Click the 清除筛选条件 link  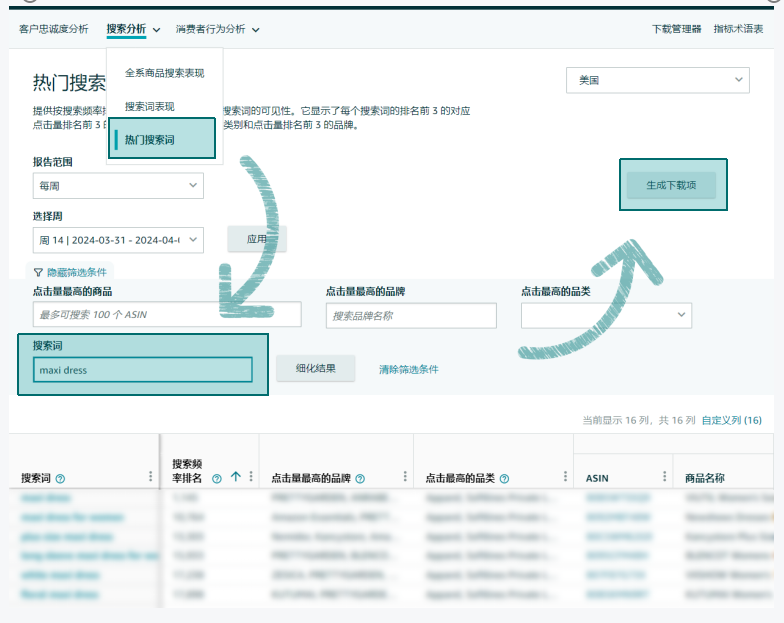coord(408,369)
